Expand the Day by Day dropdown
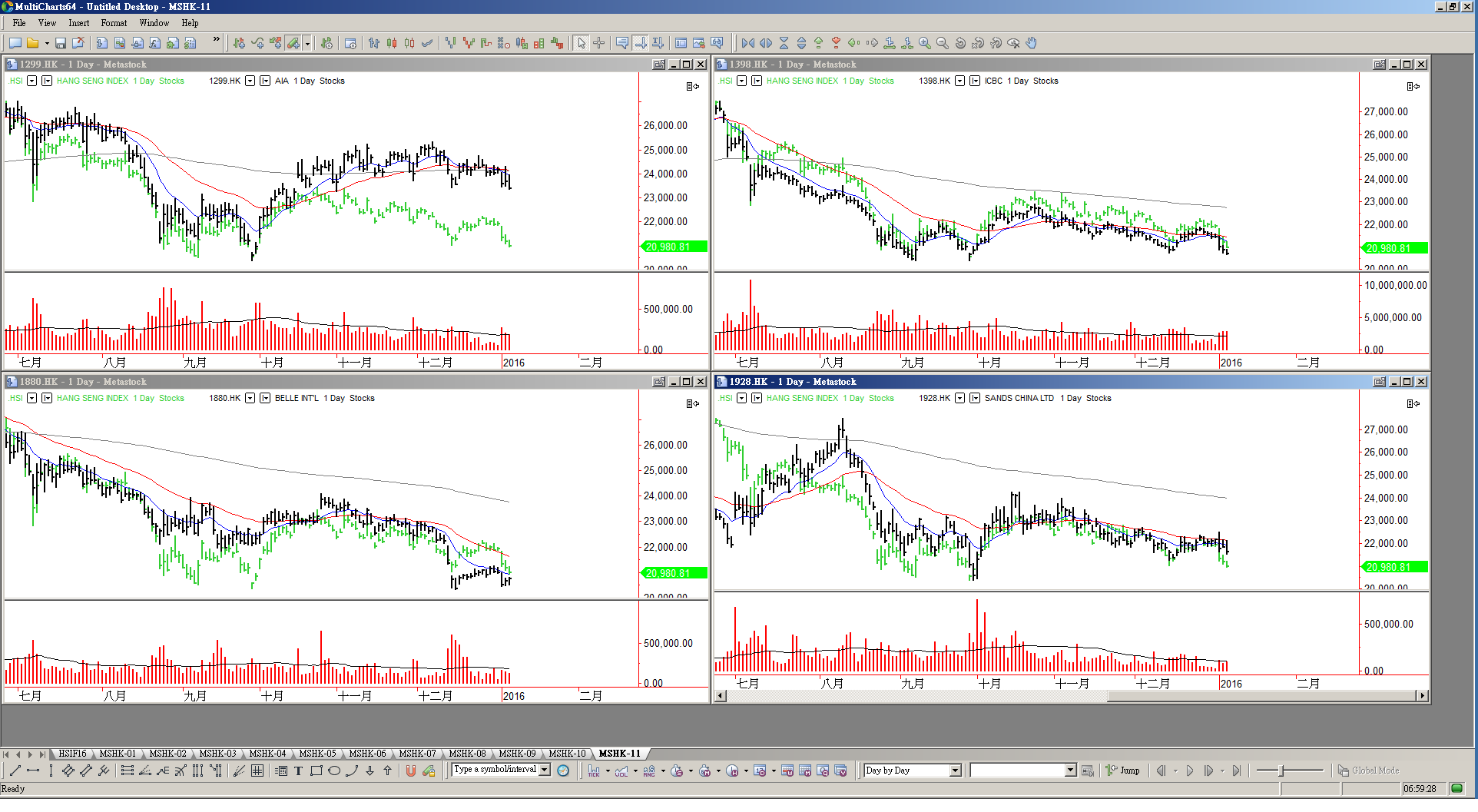Viewport: 1478px width, 812px height. [x=955, y=771]
